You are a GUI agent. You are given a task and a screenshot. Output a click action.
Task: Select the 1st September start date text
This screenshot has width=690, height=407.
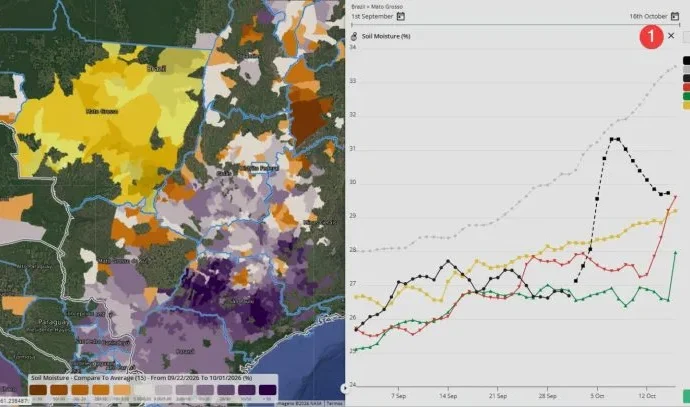coord(372,16)
